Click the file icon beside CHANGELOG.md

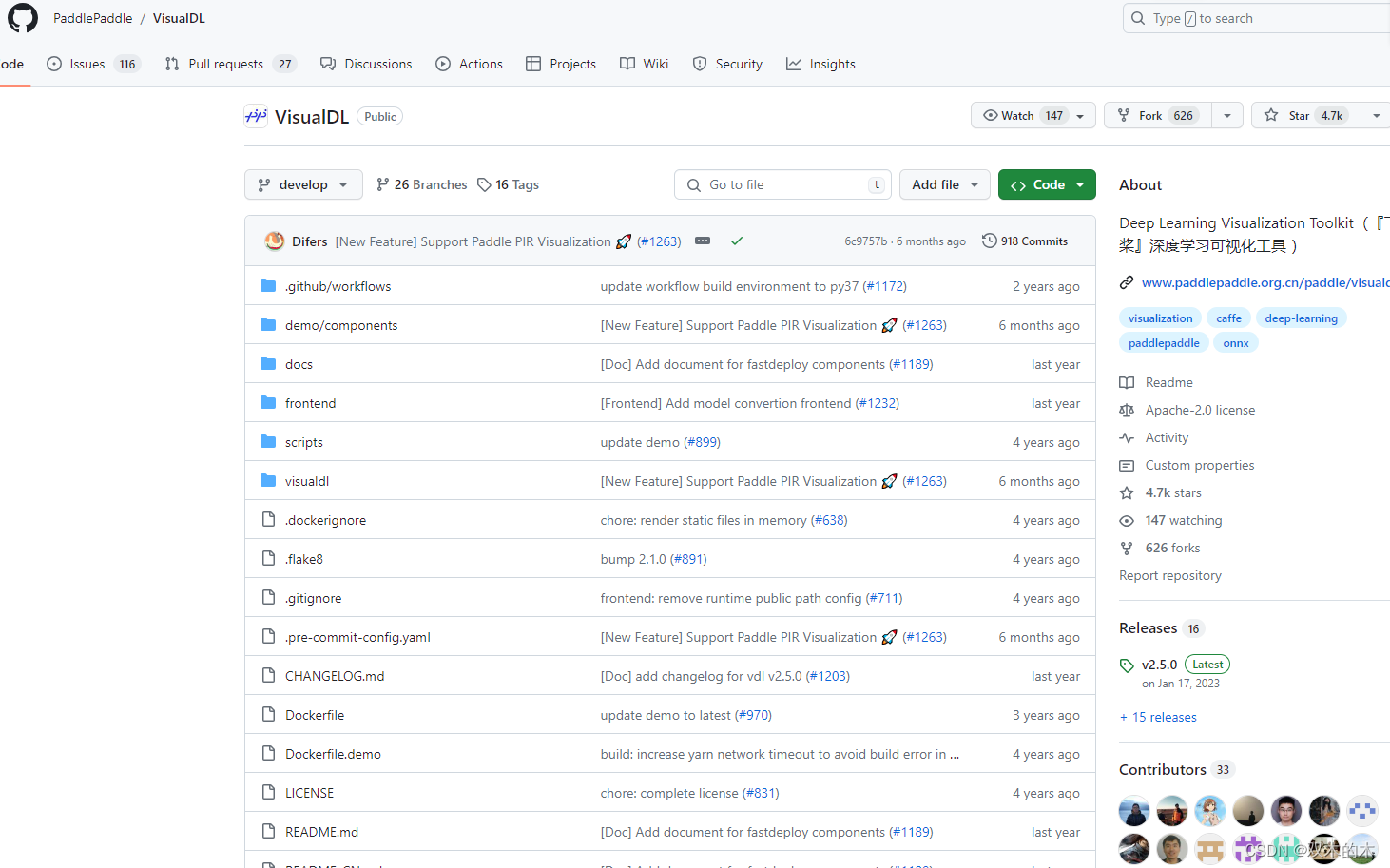click(268, 675)
